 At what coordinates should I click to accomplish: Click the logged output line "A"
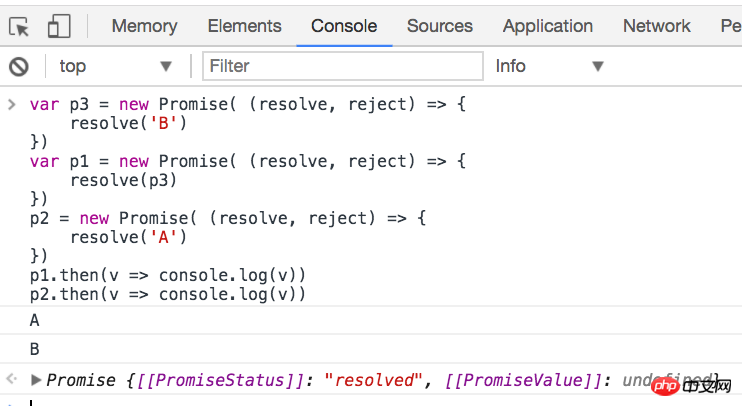(35, 321)
